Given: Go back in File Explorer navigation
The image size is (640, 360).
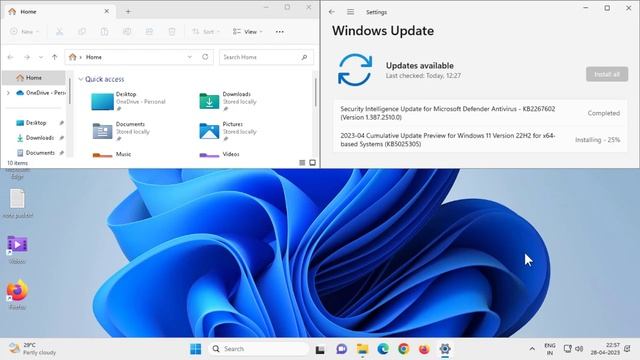Looking at the screenshot, I should (x=11, y=57).
